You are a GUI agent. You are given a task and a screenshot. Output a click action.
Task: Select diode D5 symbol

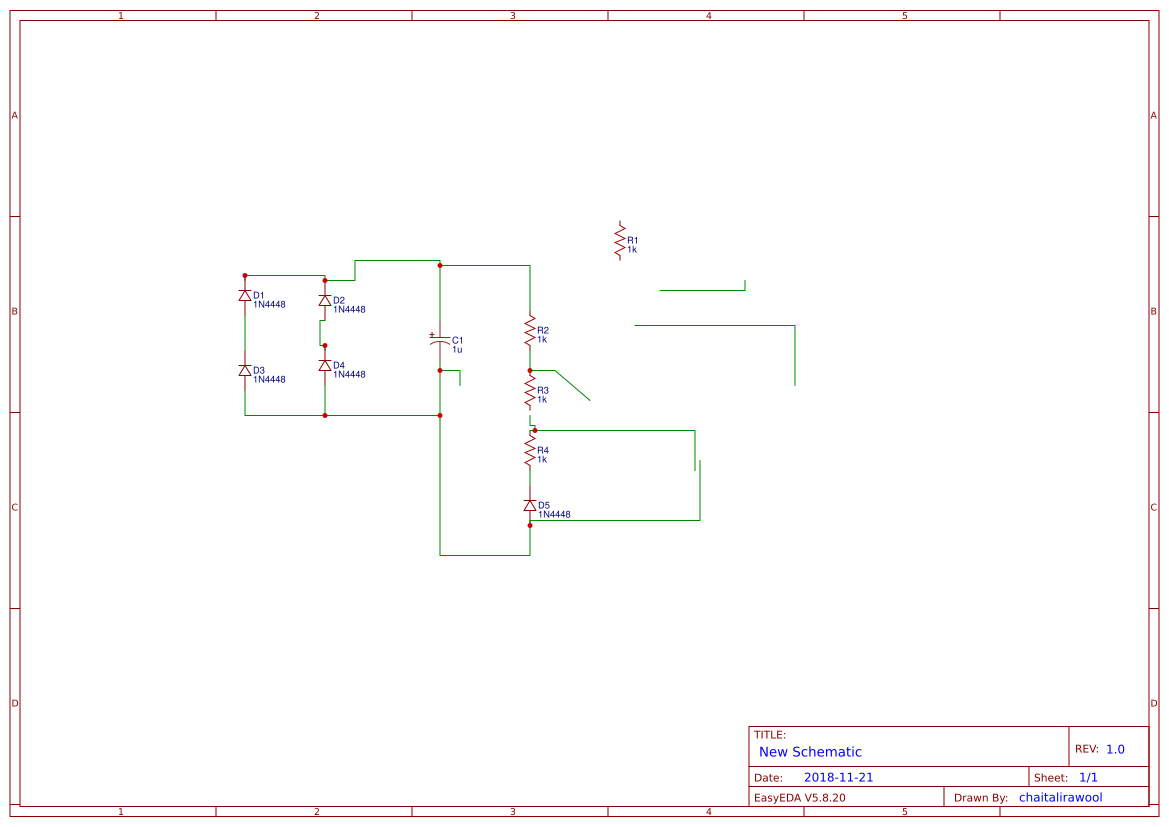[529, 506]
